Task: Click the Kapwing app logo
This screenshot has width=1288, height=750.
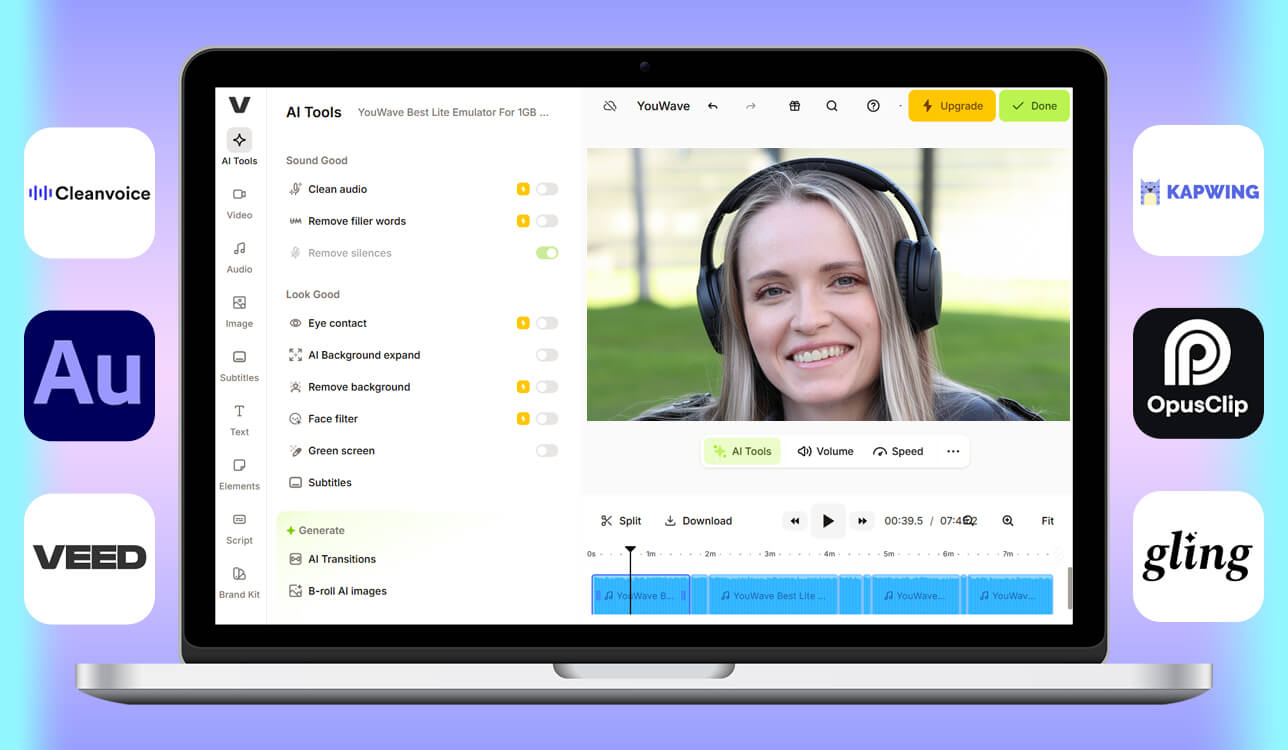Action: 1198,190
